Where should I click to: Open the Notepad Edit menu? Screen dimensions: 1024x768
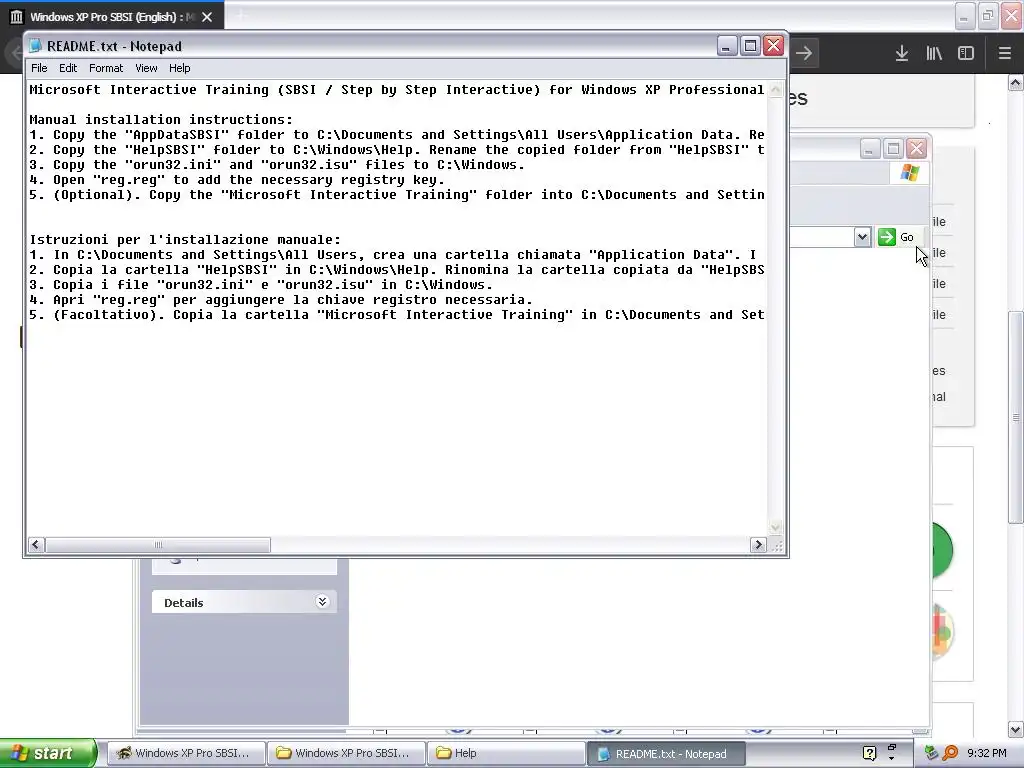coord(68,68)
